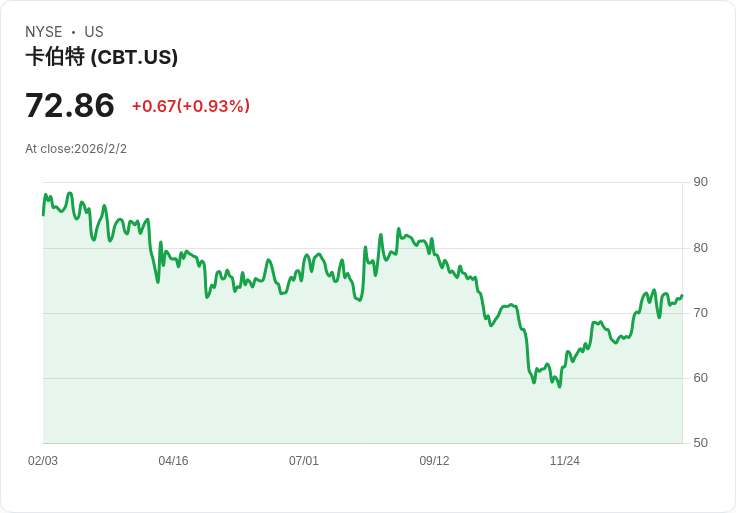Viewport: 736px width, 513px height.
Task: Select the 02/03 date marker
Action: pyautogui.click(x=43, y=461)
